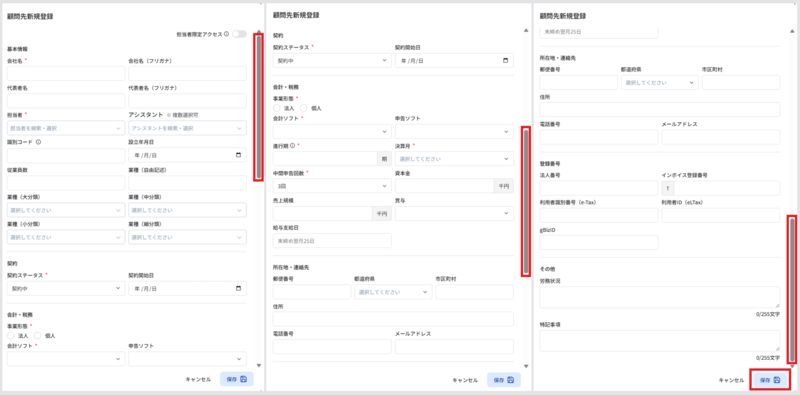Image resolution: width=800 pixels, height=395 pixels.
Task: Focus the 資本金 input field
Action: coord(444,186)
